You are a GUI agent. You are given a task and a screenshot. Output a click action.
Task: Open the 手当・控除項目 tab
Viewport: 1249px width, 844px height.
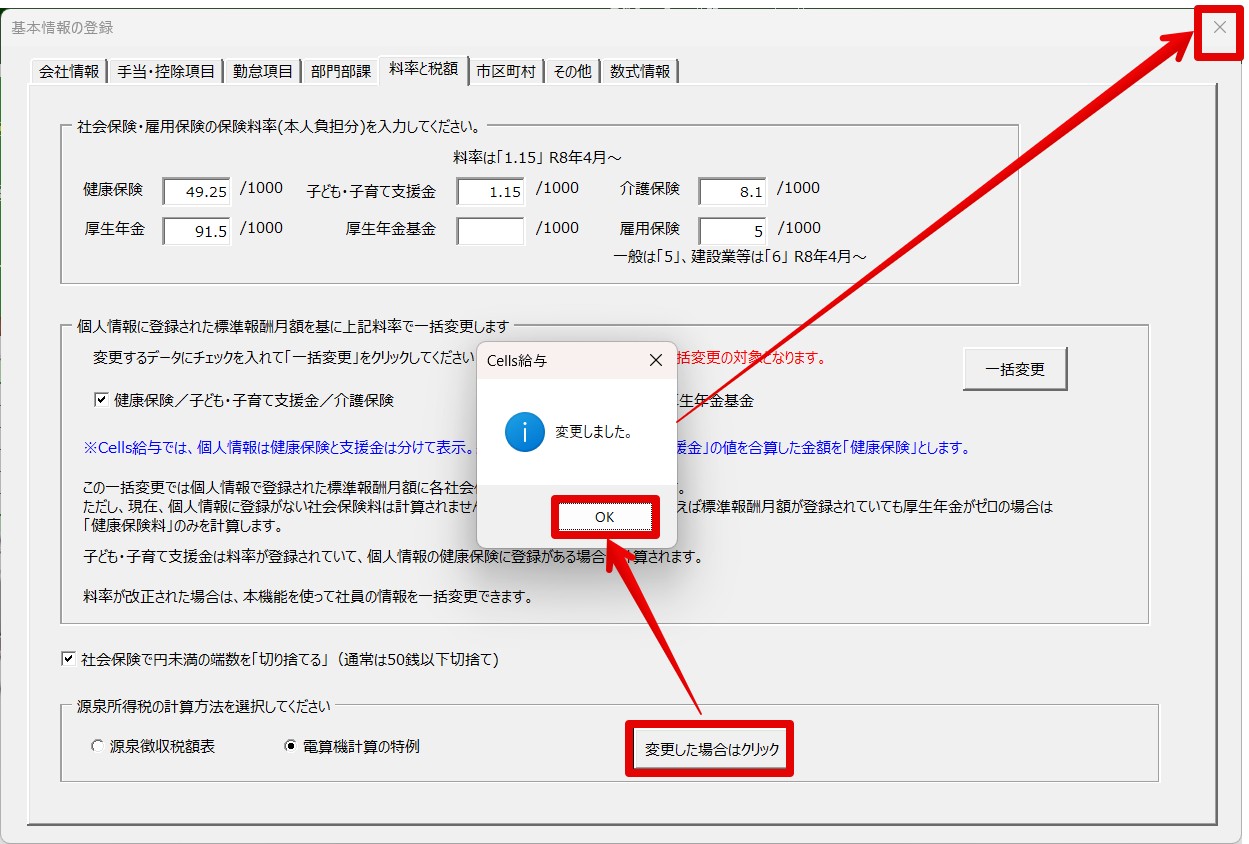pyautogui.click(x=166, y=71)
